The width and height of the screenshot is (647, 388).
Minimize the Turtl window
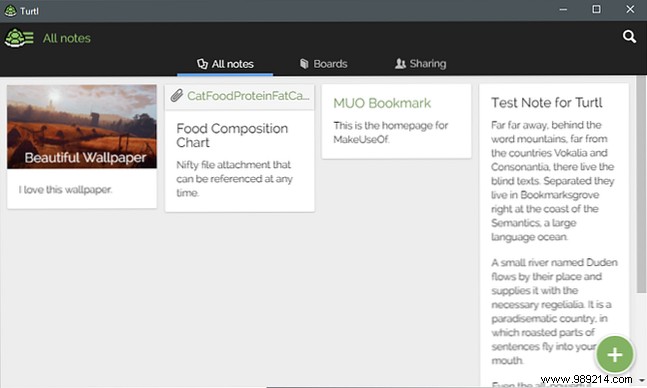(x=563, y=9)
